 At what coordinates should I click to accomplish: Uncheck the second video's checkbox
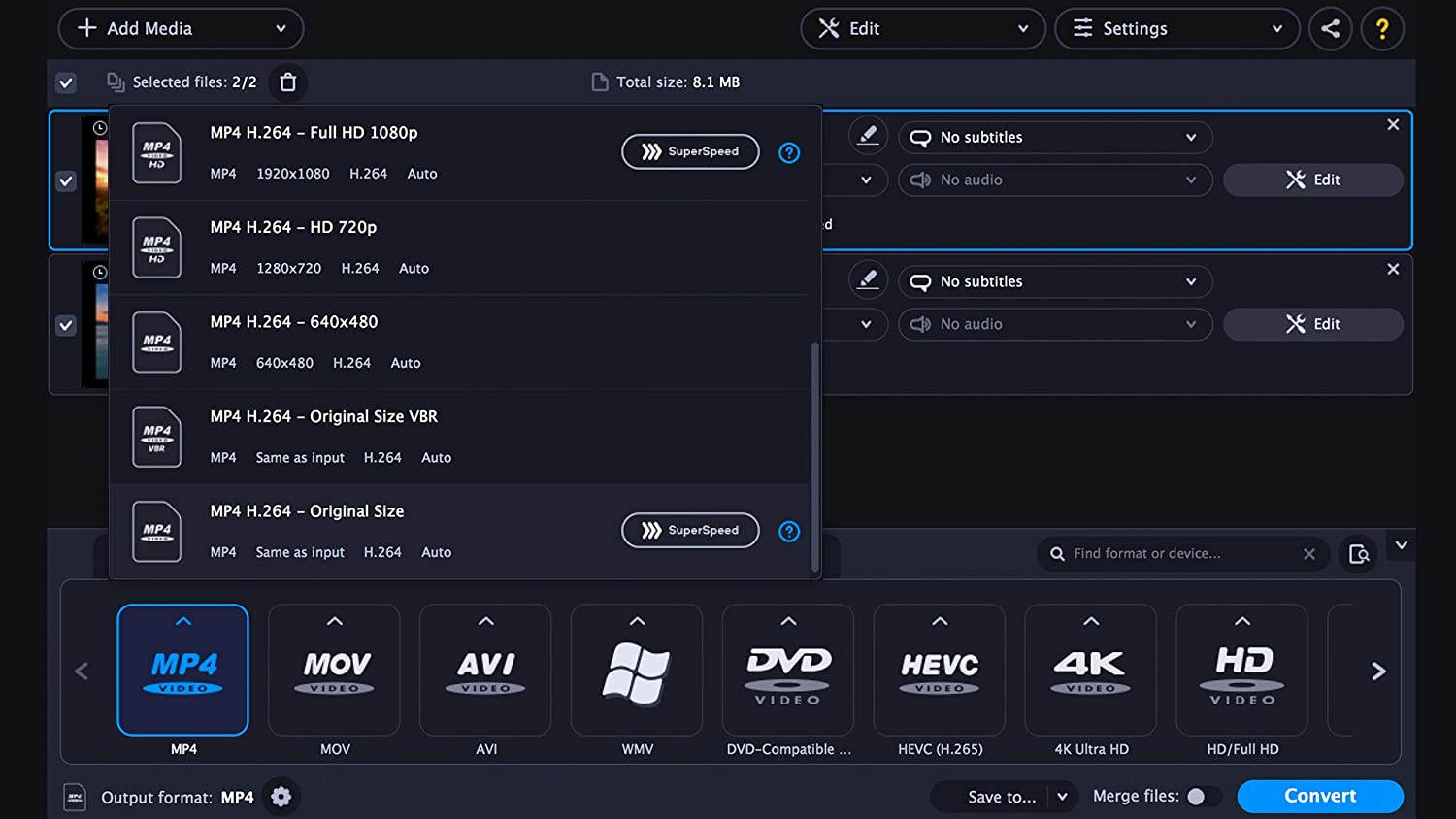coord(66,325)
